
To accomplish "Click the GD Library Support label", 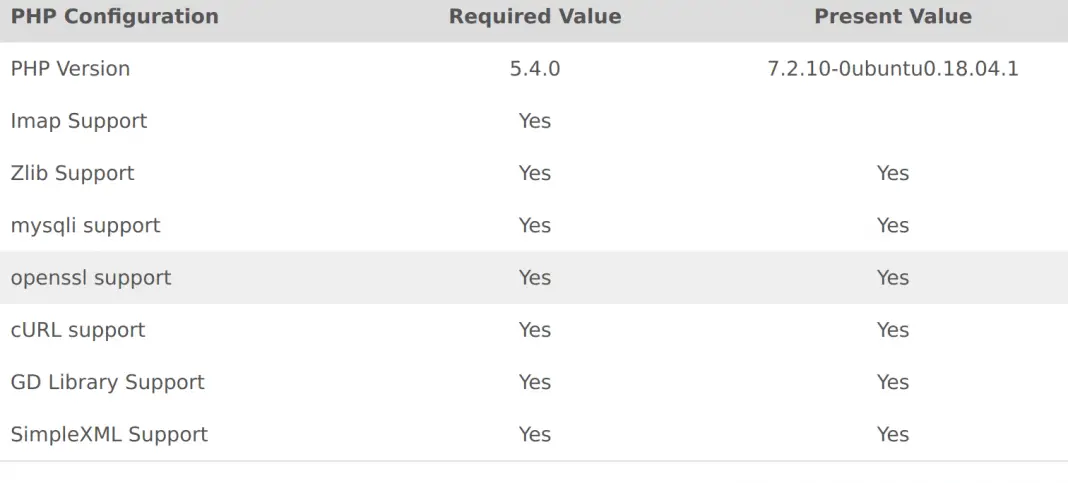I will [107, 382].
